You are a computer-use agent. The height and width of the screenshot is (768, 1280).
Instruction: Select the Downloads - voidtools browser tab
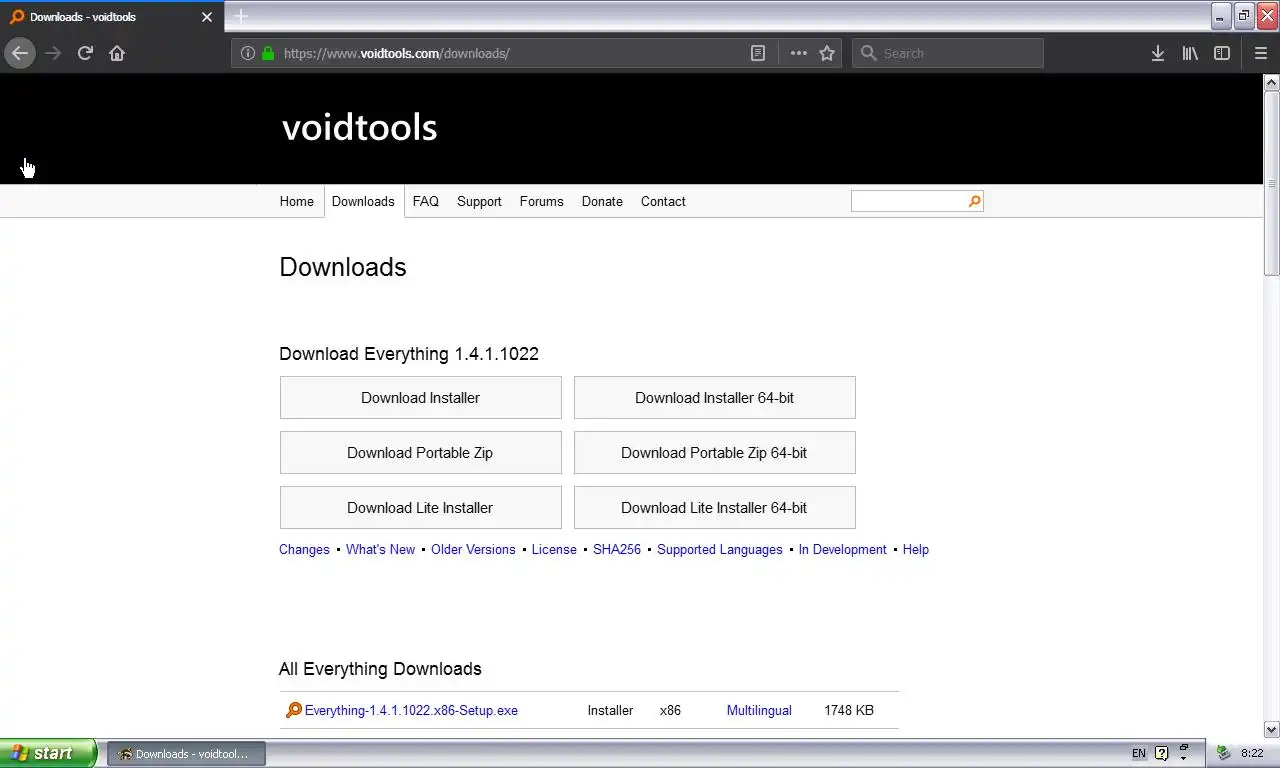pyautogui.click(x=111, y=17)
